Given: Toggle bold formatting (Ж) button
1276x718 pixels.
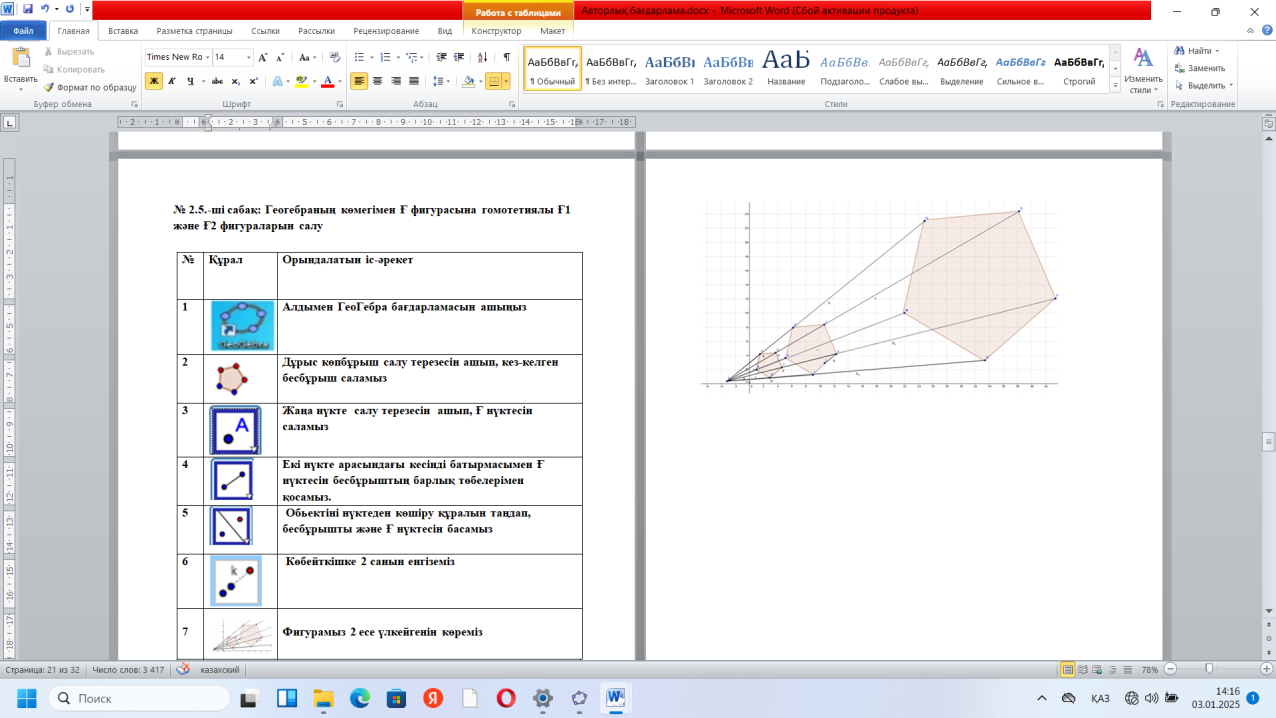Looking at the screenshot, I should (154, 81).
